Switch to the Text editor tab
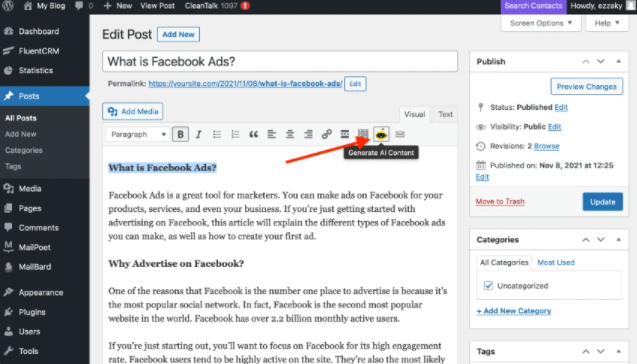The width and height of the screenshot is (637, 364). (445, 114)
